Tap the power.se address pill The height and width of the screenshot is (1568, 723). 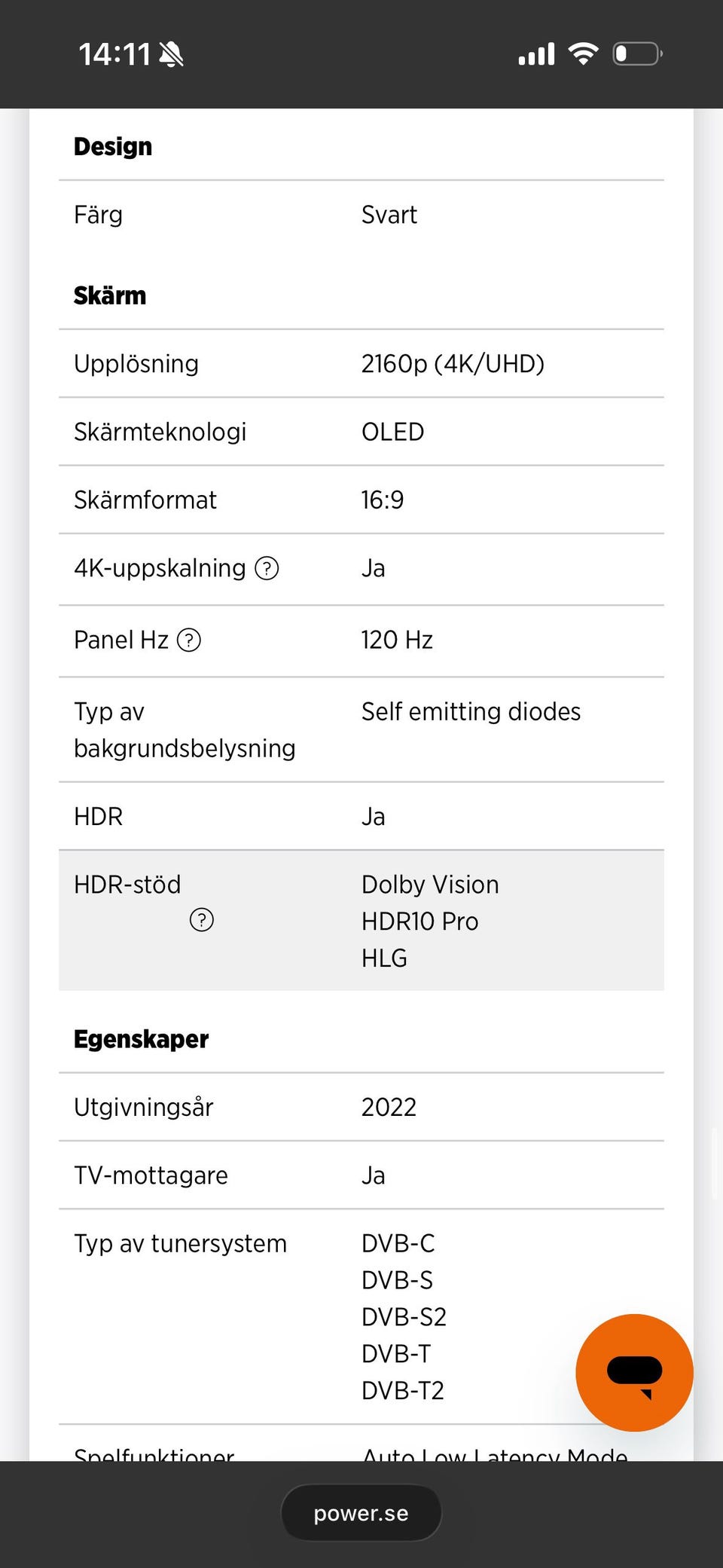pyautogui.click(x=361, y=1513)
